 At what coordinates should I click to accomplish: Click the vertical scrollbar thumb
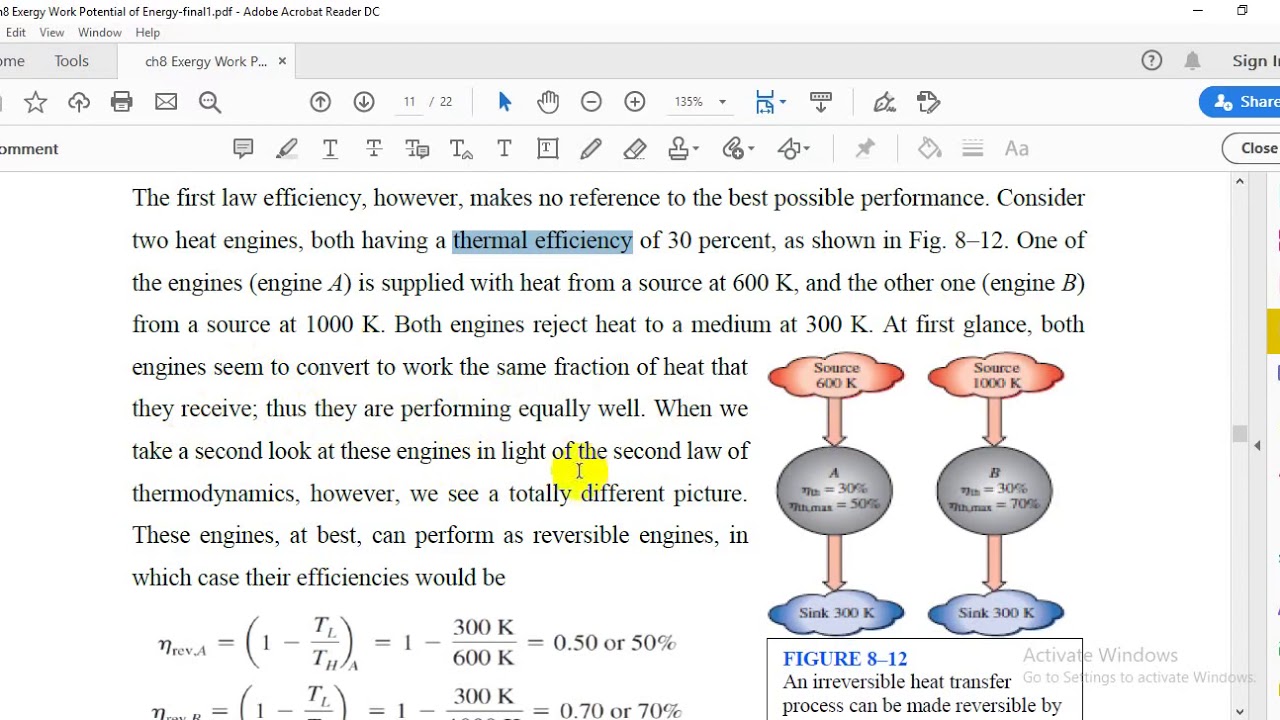(1240, 434)
